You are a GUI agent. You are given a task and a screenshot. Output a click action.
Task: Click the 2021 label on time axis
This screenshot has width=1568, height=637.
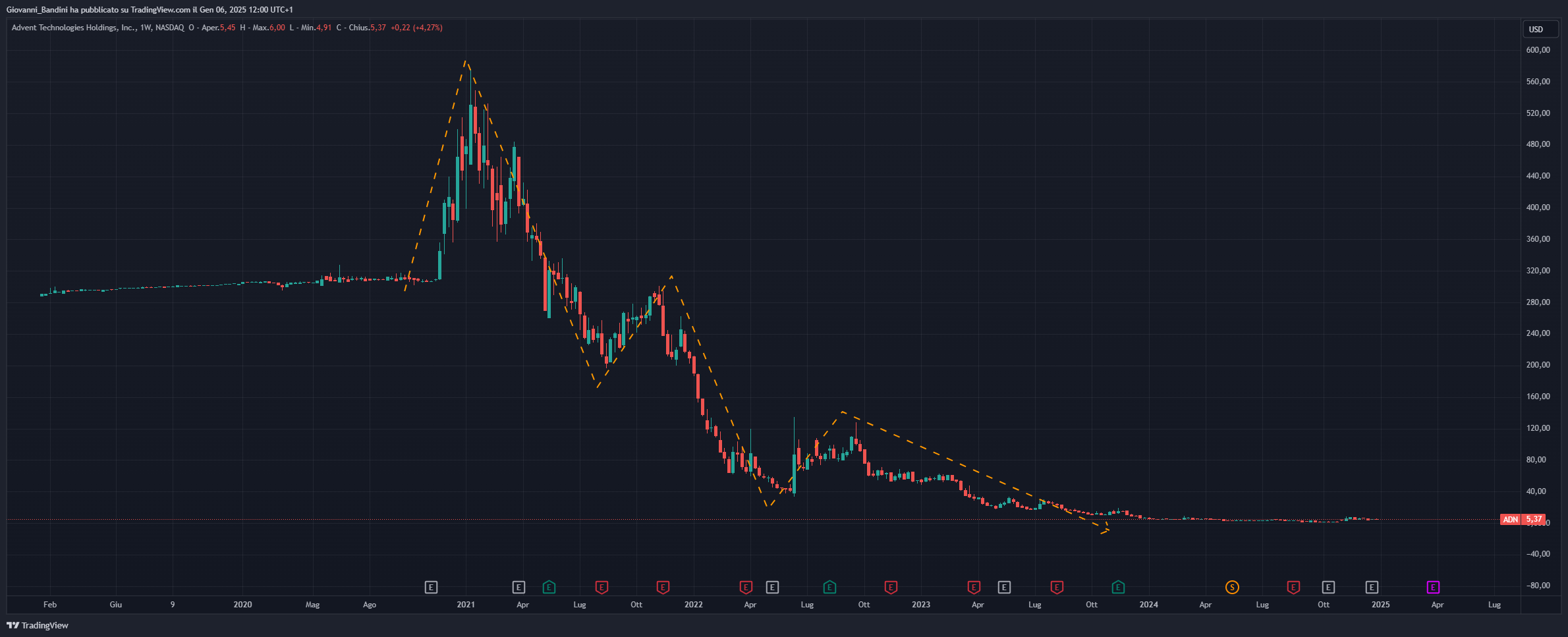pyautogui.click(x=466, y=605)
